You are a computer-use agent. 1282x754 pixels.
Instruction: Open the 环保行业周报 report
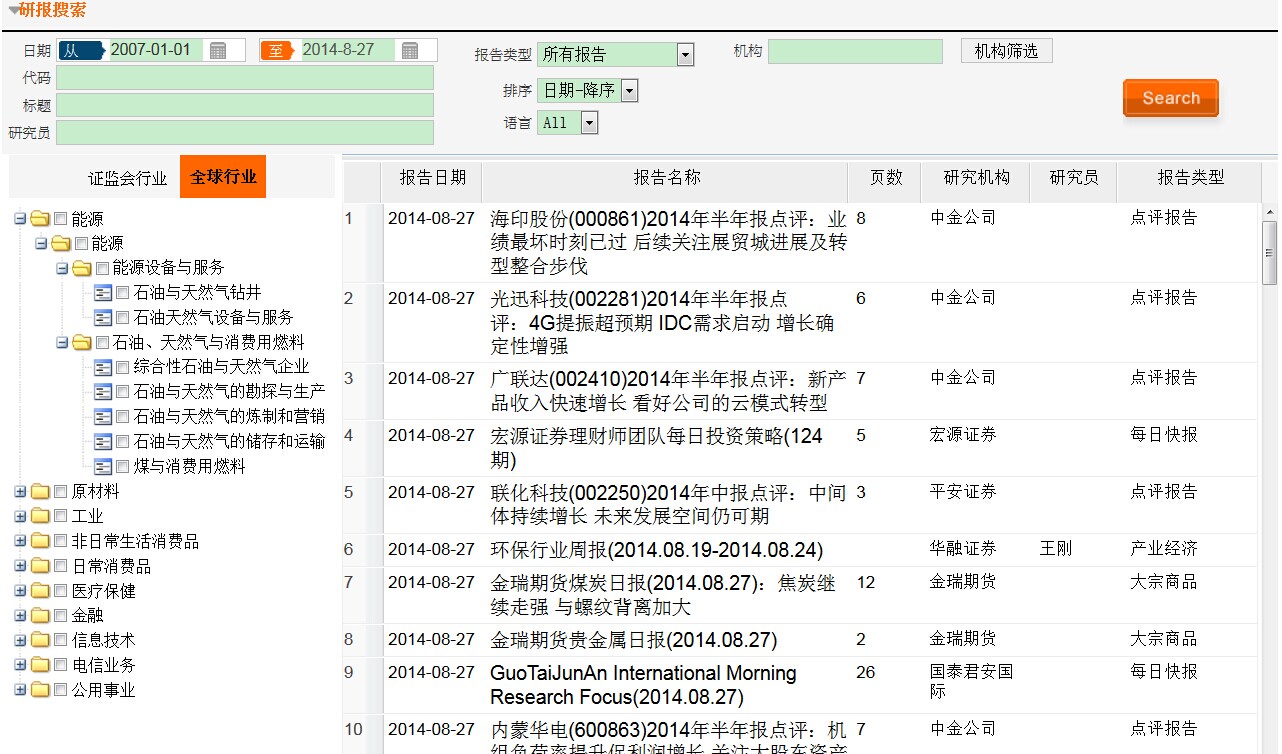click(x=656, y=550)
